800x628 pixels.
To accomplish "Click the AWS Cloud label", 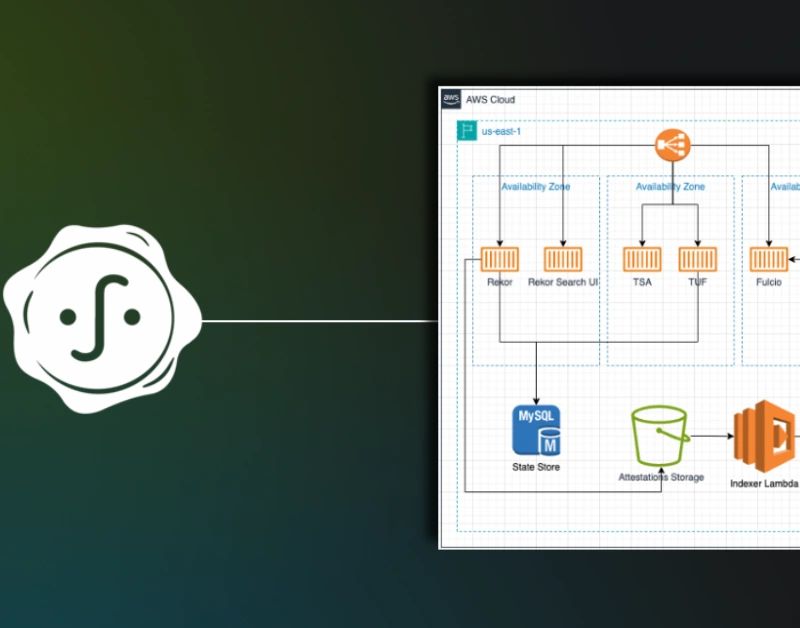I will point(490,99).
